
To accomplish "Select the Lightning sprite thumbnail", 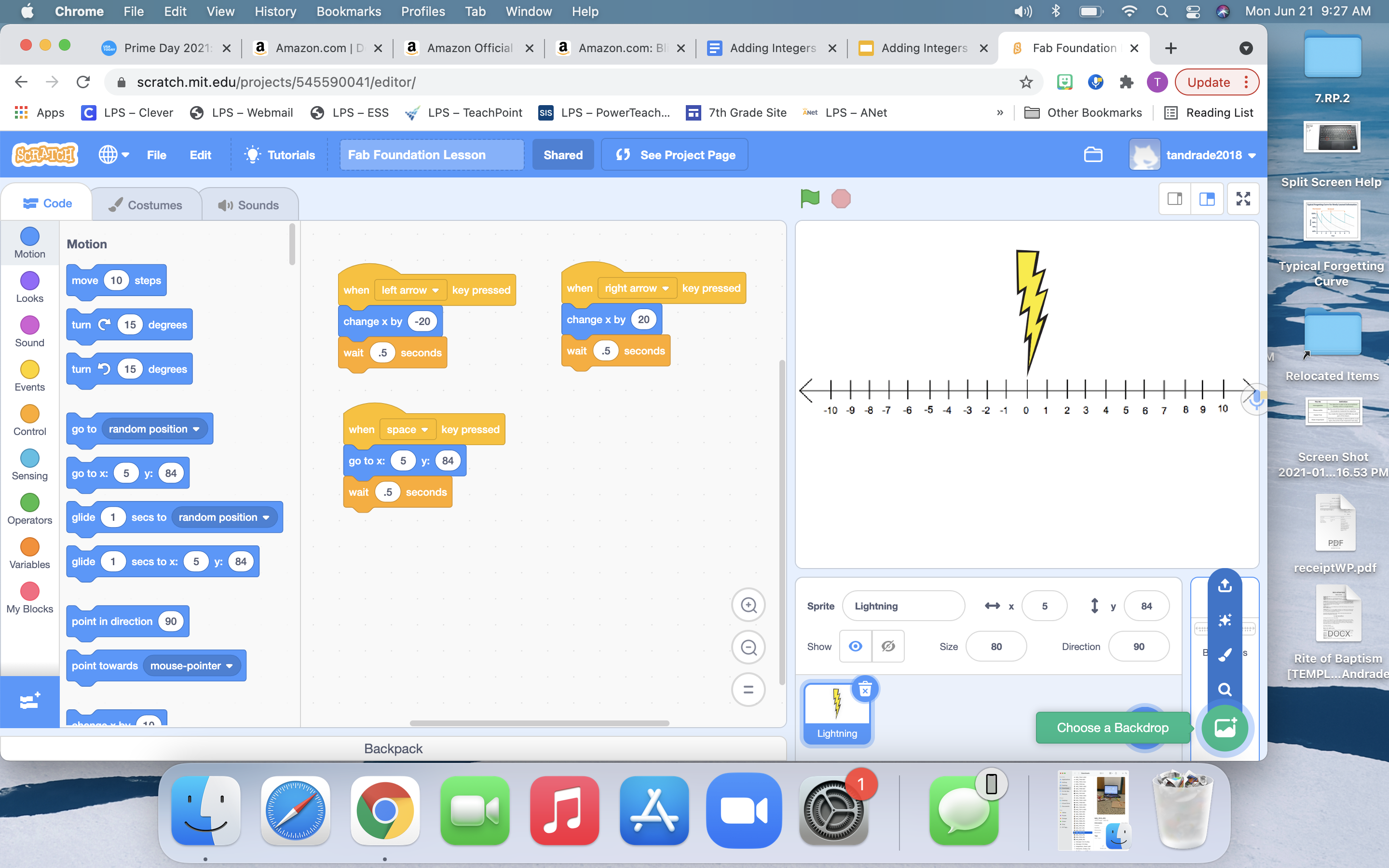I will [837, 714].
